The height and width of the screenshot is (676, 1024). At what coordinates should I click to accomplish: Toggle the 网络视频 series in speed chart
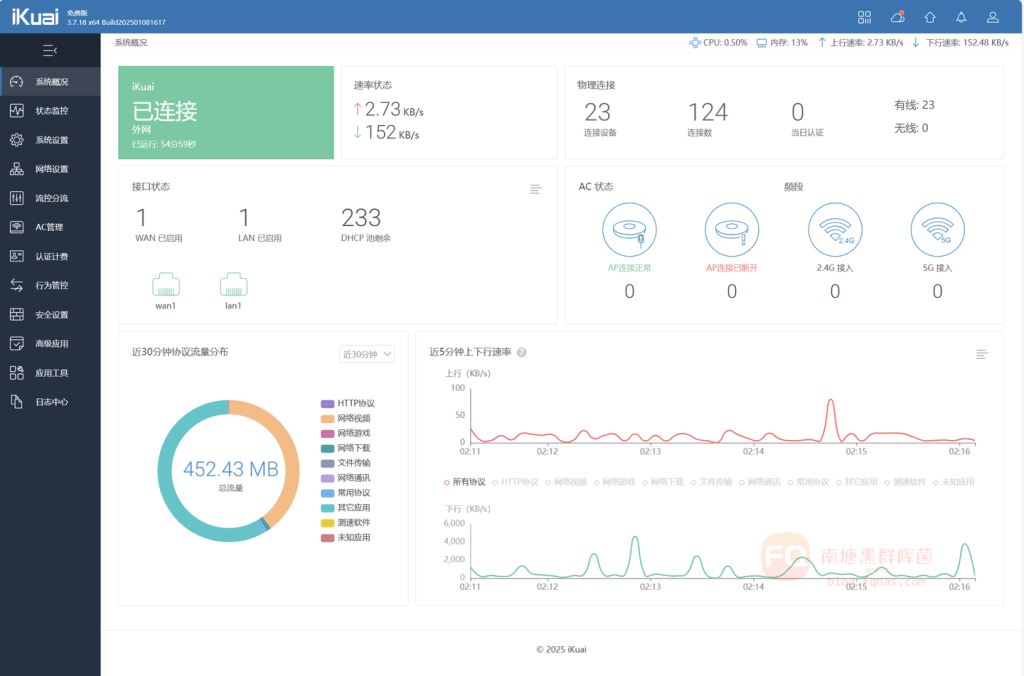568,482
